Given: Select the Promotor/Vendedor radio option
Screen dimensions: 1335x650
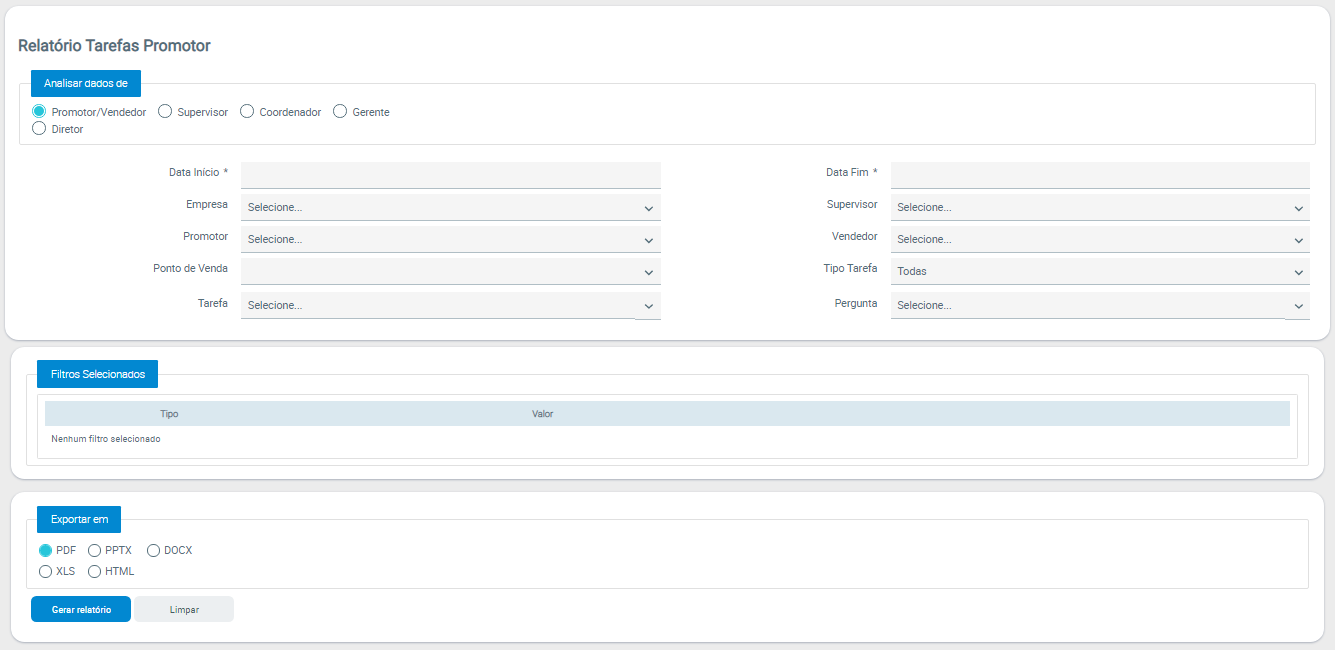Looking at the screenshot, I should pos(40,112).
